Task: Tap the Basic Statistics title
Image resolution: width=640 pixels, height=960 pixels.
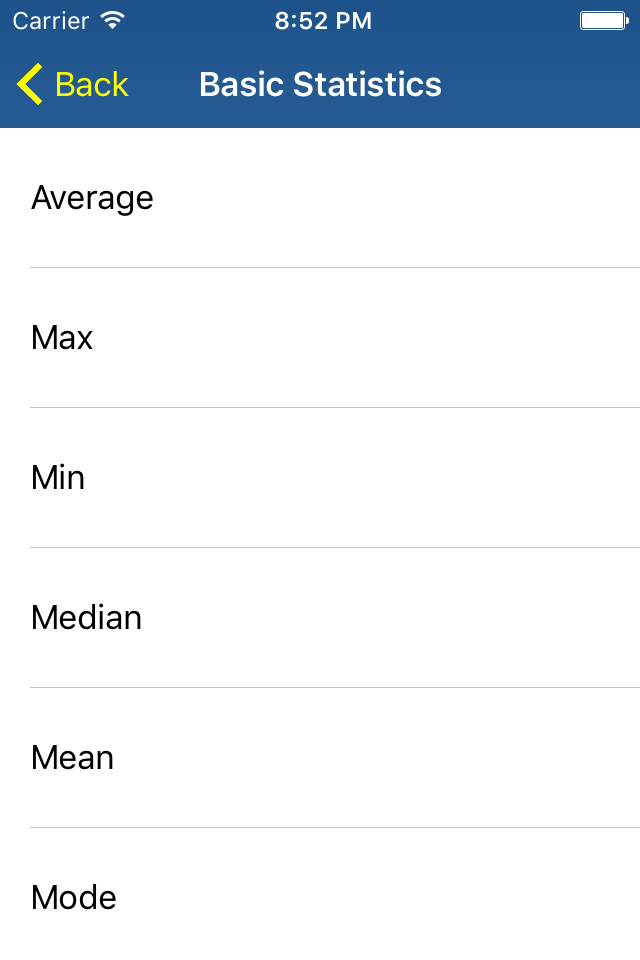Action: (x=320, y=84)
